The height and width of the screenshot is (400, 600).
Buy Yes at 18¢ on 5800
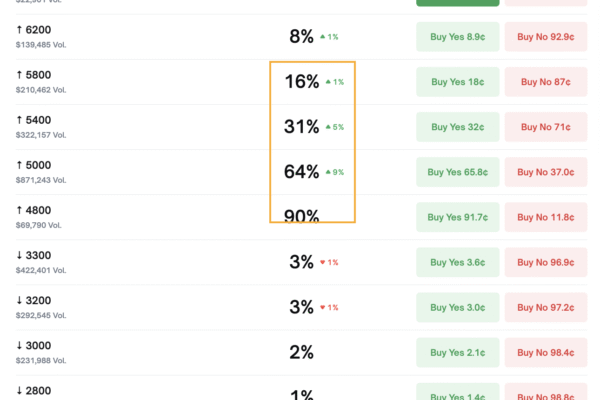(x=457, y=82)
